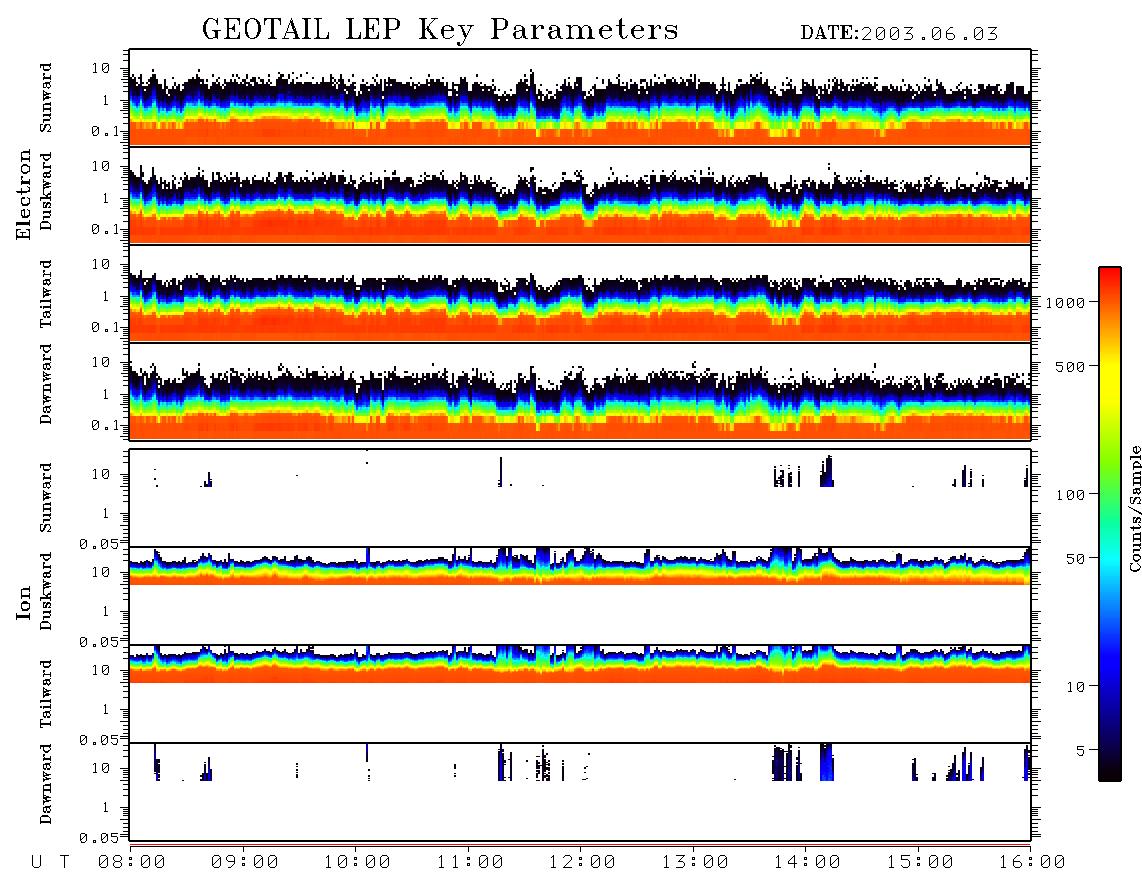Click the Ion Sunward panel label
Image resolution: width=1142 pixels, height=880 pixels.
[46, 498]
